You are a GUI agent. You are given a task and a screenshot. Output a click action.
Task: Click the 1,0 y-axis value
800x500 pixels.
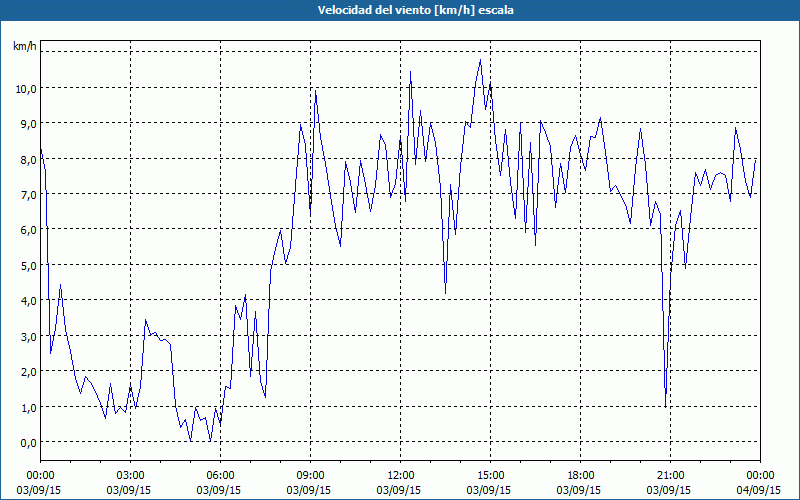click(29, 407)
